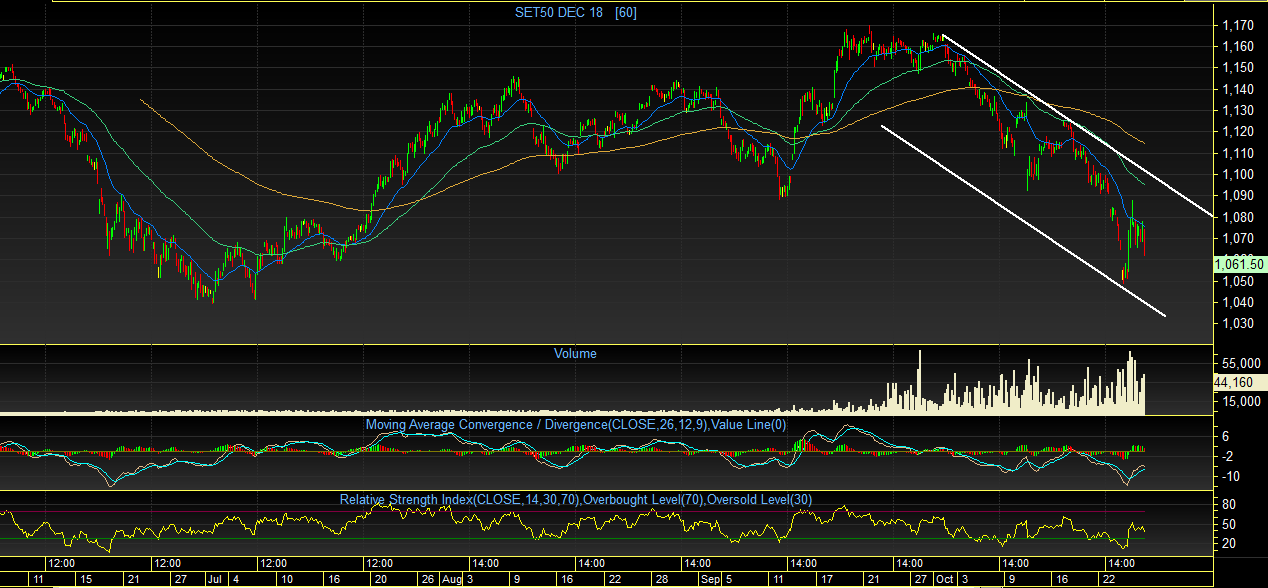Click the Aug month label on time axis
Screen dimensions: 1268x588
pos(451,579)
